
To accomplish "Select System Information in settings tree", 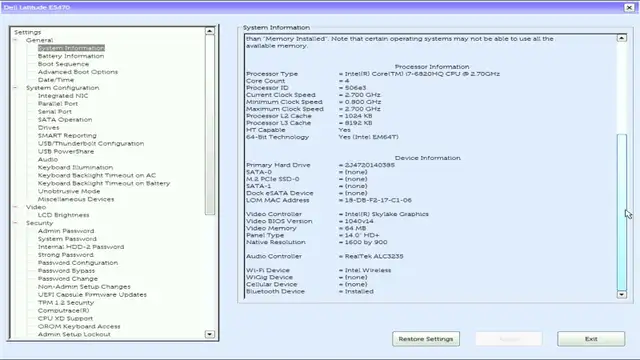I will click(71, 48).
